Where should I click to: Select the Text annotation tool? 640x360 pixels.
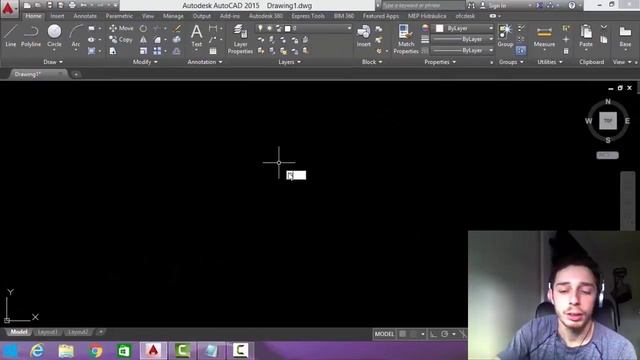click(x=197, y=36)
